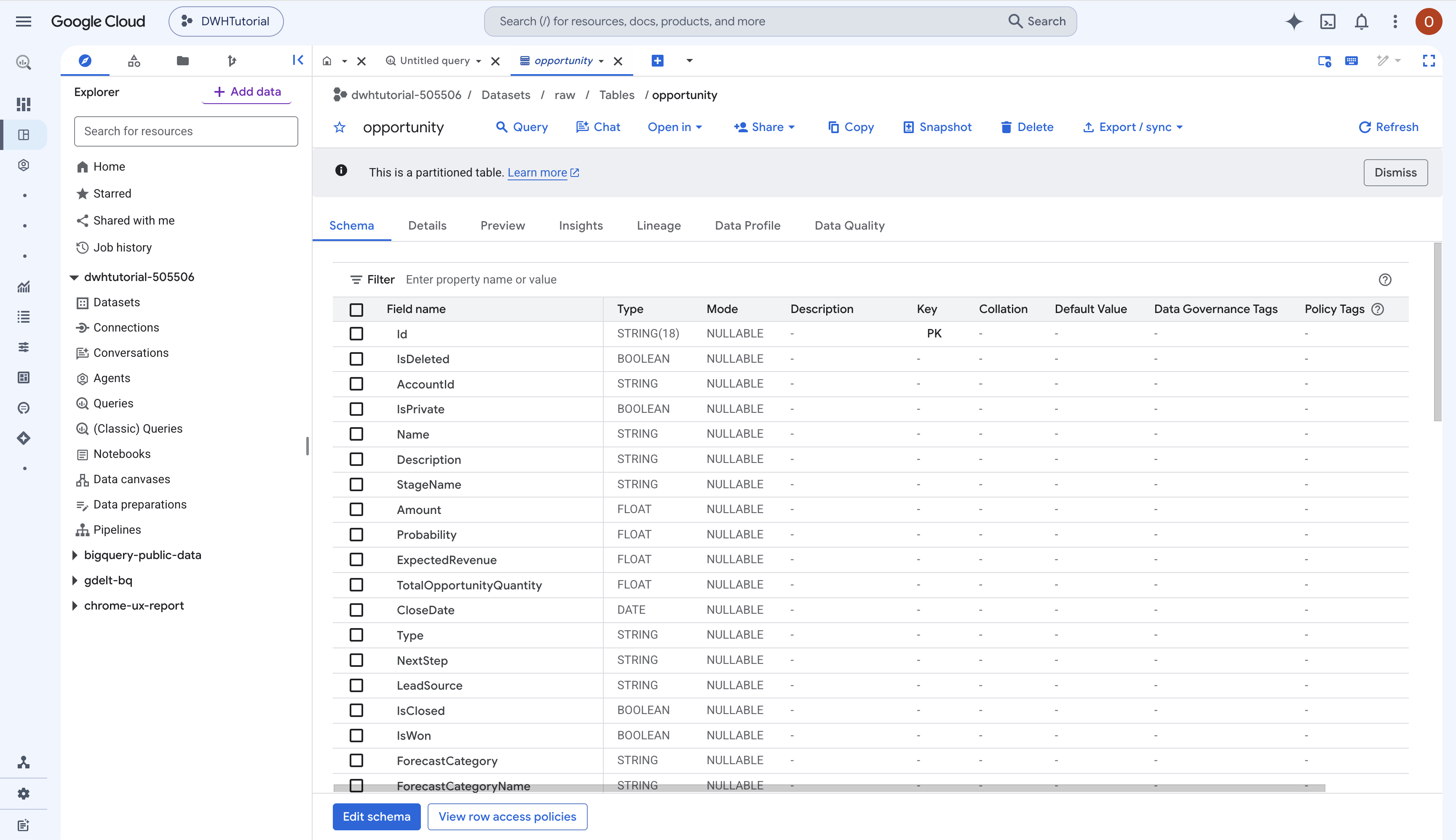The height and width of the screenshot is (840, 1456).
Task: Expand the bigquery-public-data project
Action: [x=75, y=555]
